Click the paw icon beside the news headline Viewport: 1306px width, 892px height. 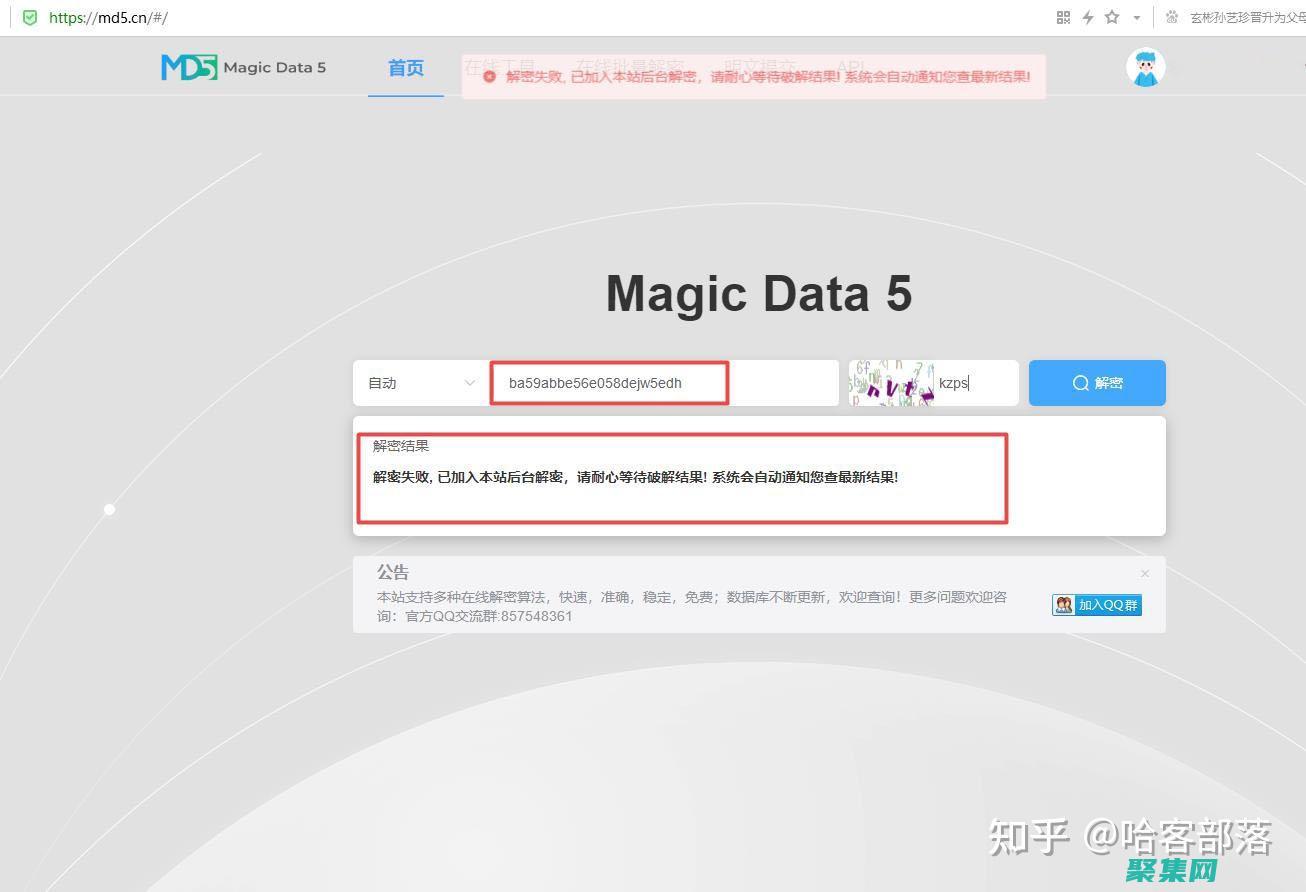[x=1172, y=17]
